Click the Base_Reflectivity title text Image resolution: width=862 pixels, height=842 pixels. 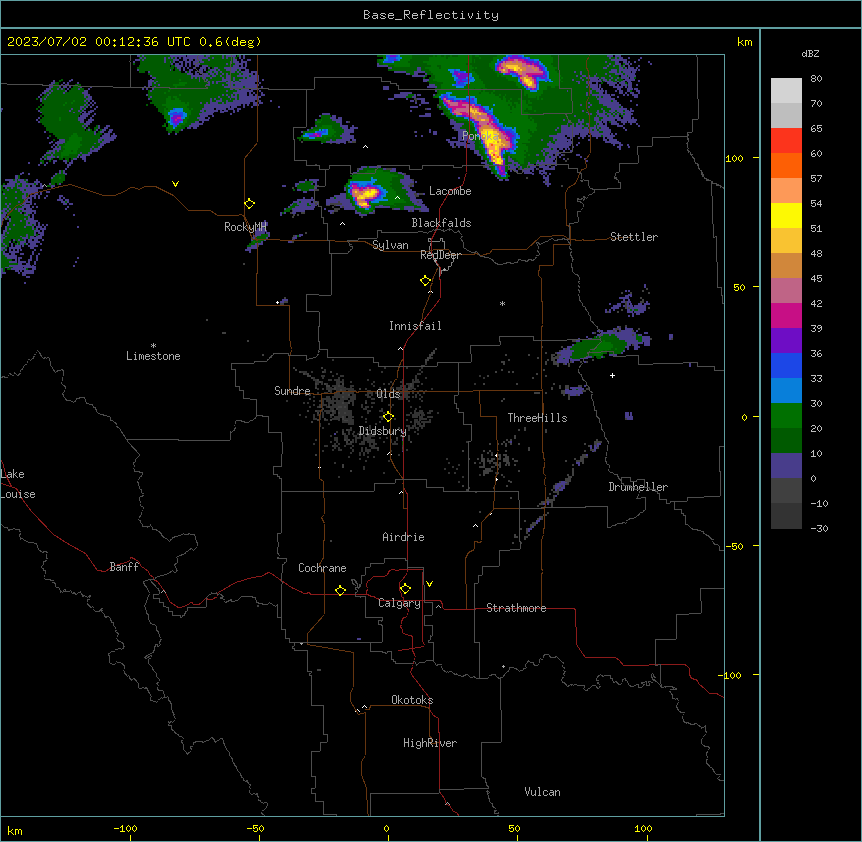point(431,15)
